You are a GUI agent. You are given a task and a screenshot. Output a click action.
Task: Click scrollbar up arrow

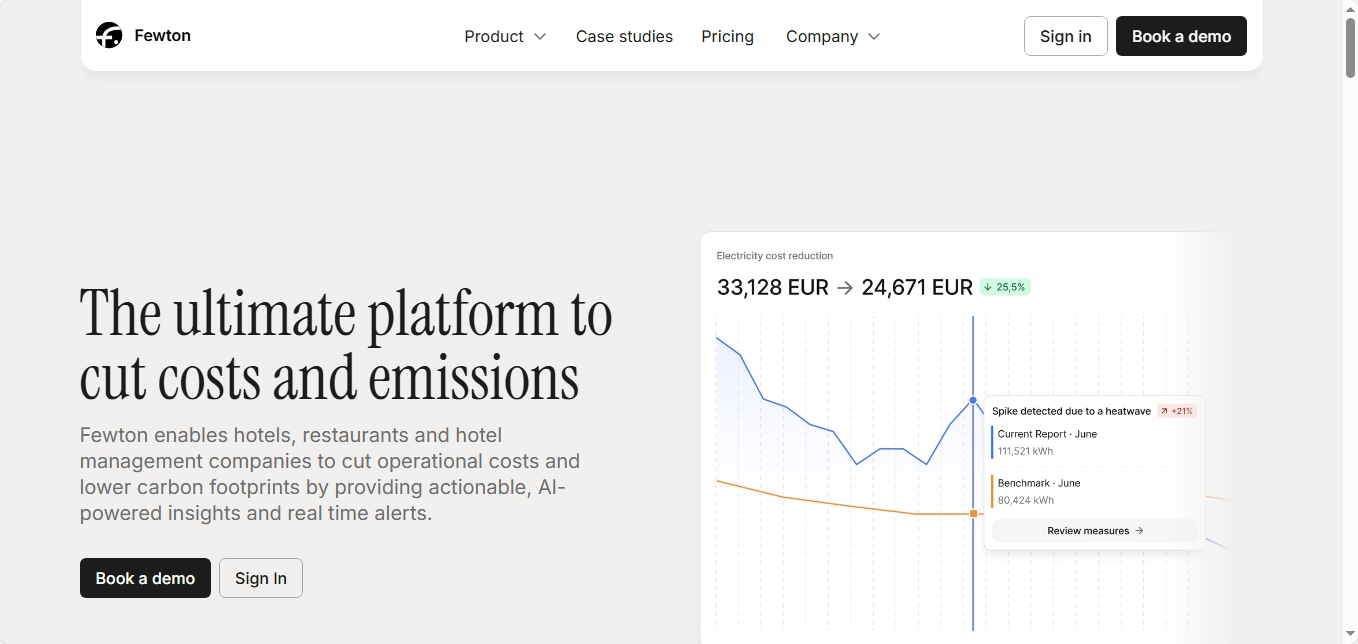pos(1350,8)
